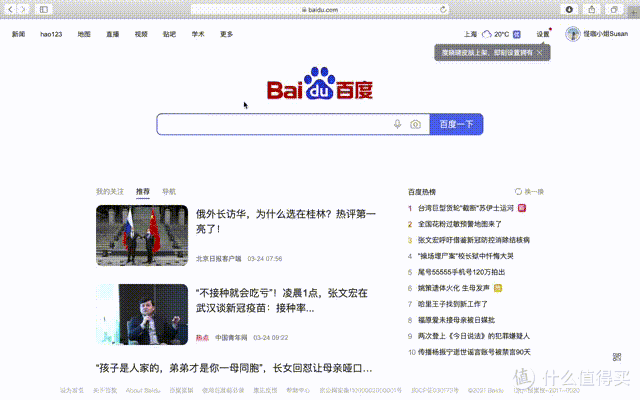Open headline 俄外长访华，为什么选在桂林

point(286,221)
